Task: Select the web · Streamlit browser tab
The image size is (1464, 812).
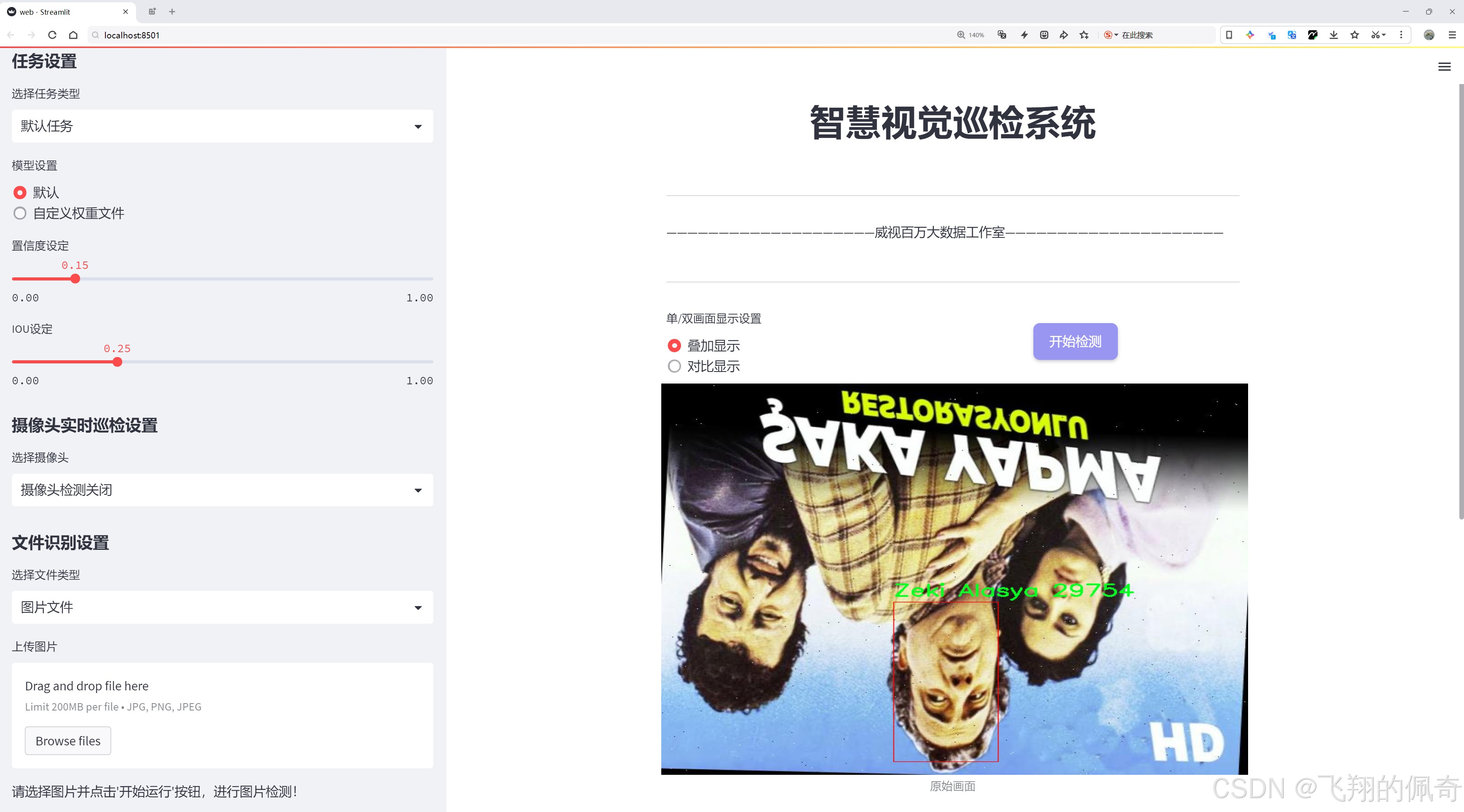Action: pyautogui.click(x=67, y=11)
